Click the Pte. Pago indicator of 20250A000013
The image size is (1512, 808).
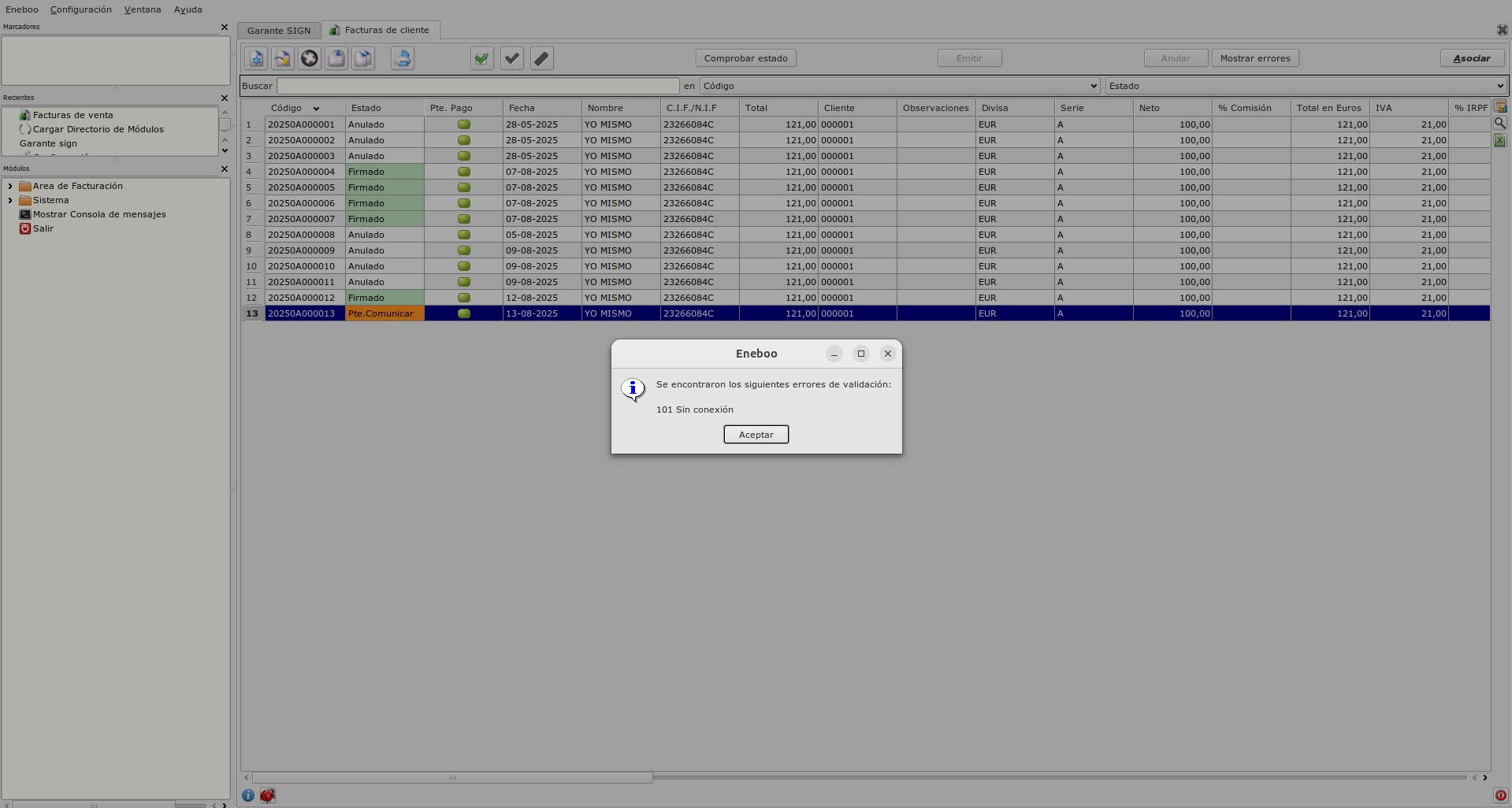coord(464,313)
